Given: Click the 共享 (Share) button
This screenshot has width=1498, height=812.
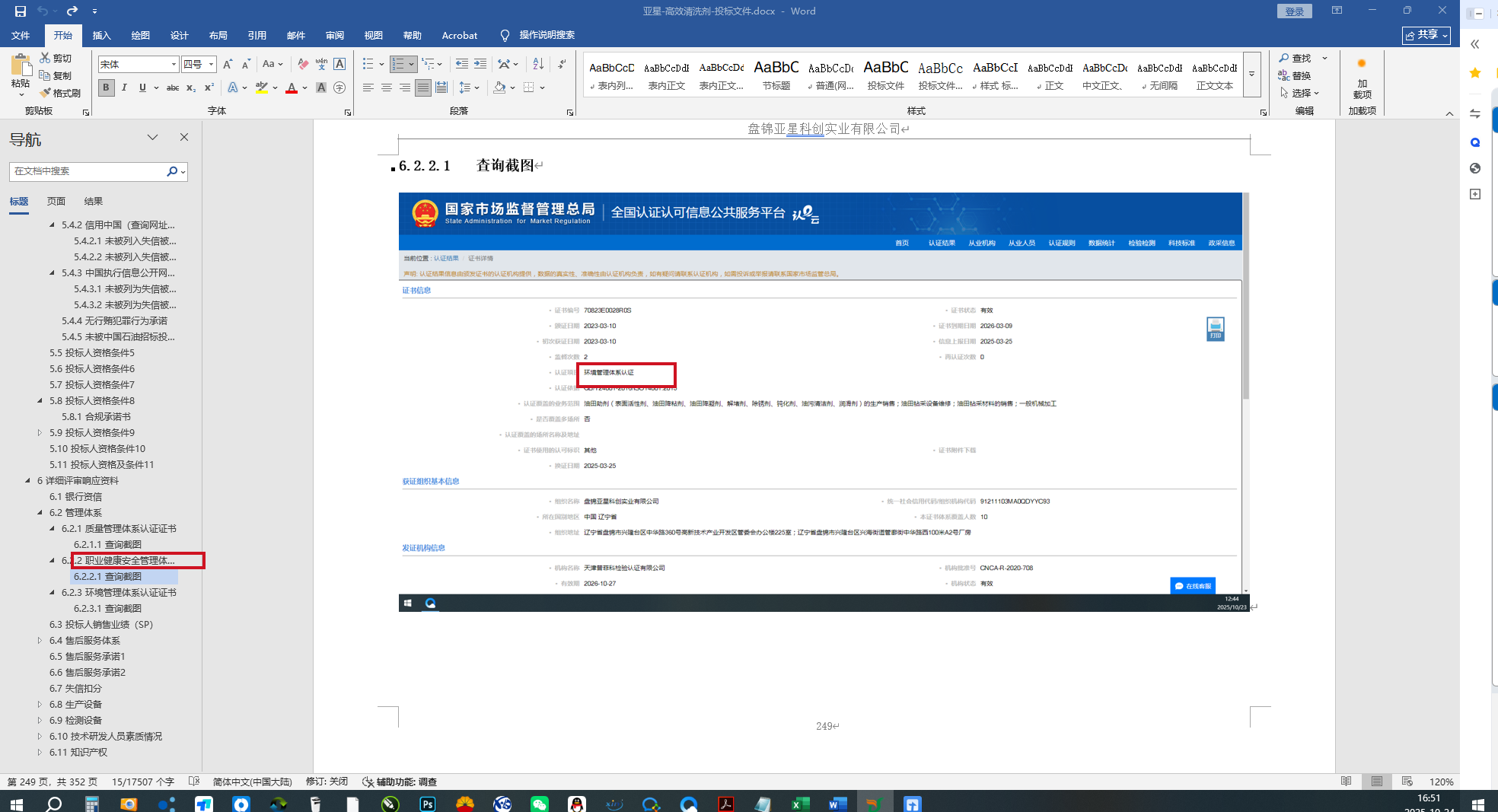Looking at the screenshot, I should point(1426,35).
